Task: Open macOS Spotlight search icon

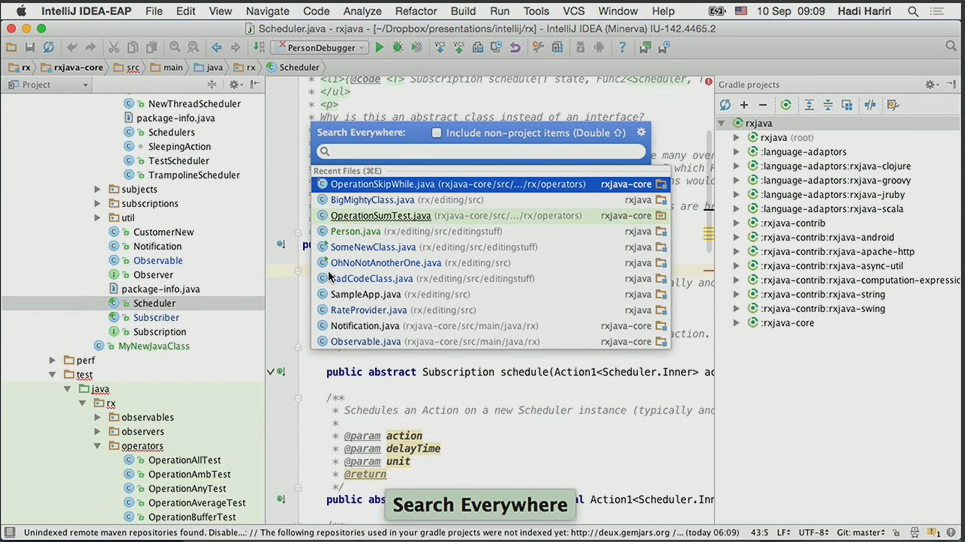Action: [913, 11]
